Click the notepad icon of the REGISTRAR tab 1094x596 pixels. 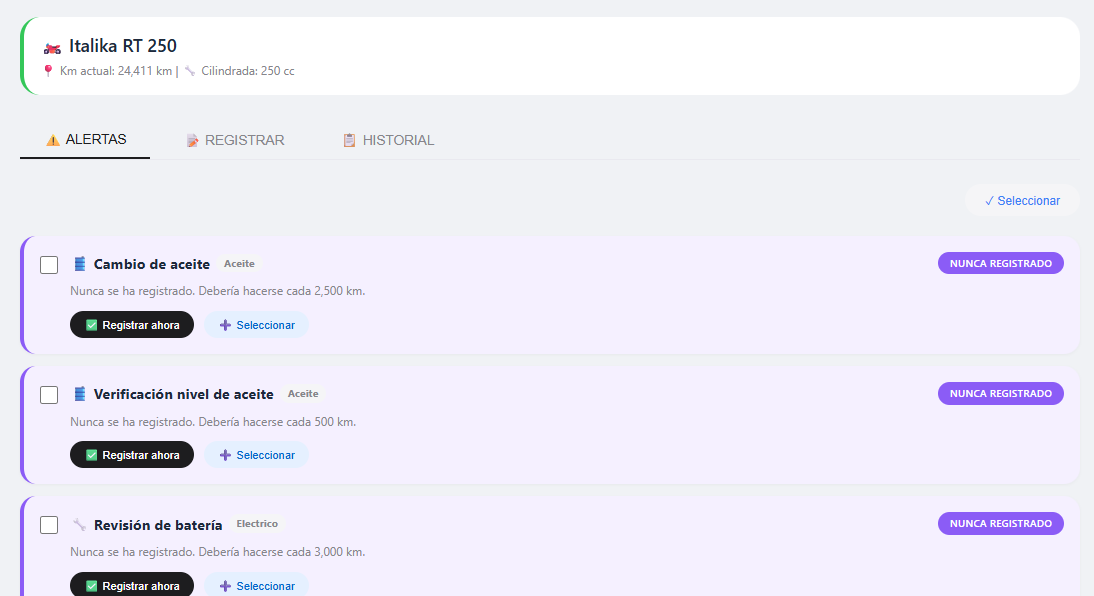click(193, 140)
